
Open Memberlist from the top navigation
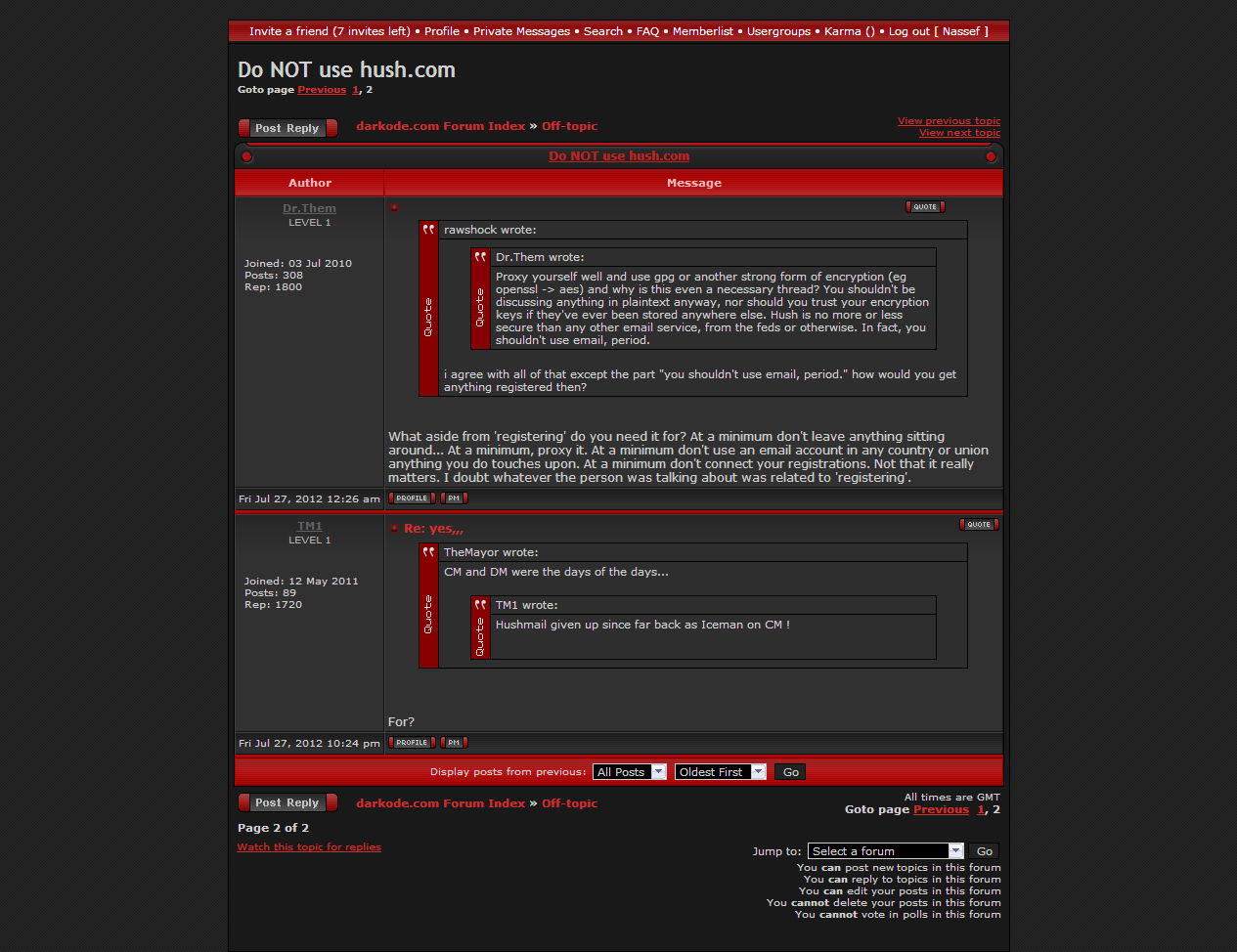(702, 31)
